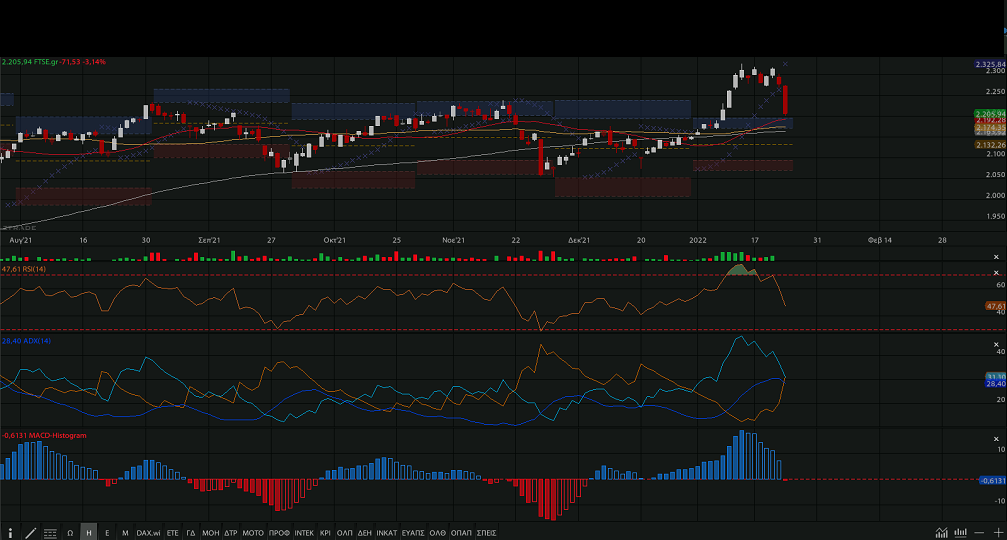Click the Σεπ'21 date label

pos(209,240)
